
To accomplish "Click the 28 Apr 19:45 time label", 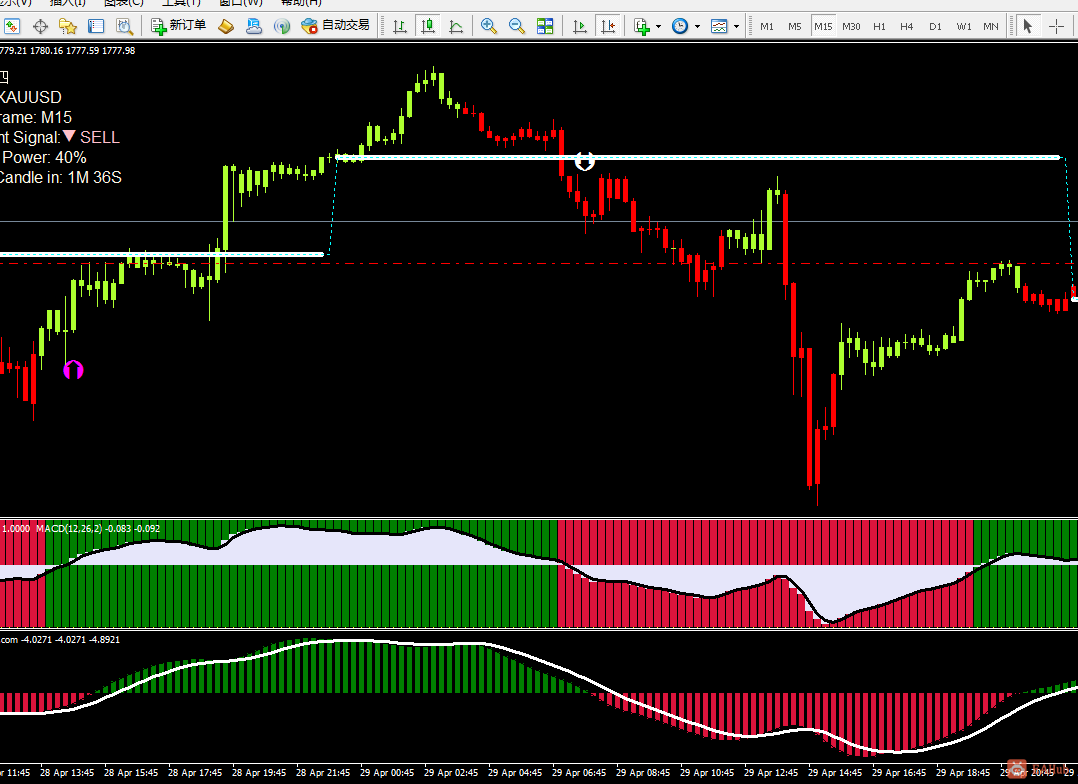I will tap(259, 772).
